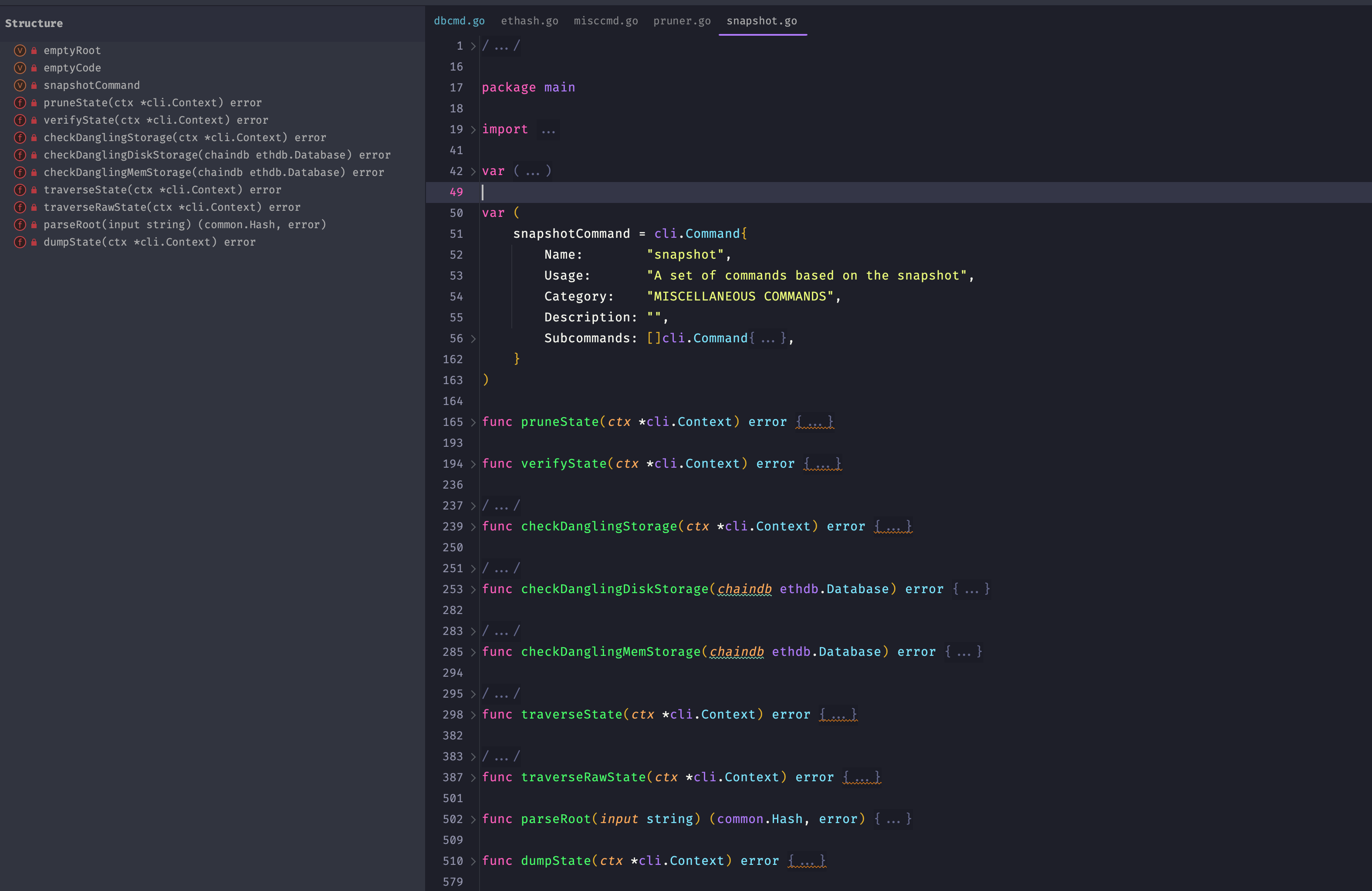Open the misccmd.go tab

[x=605, y=21]
